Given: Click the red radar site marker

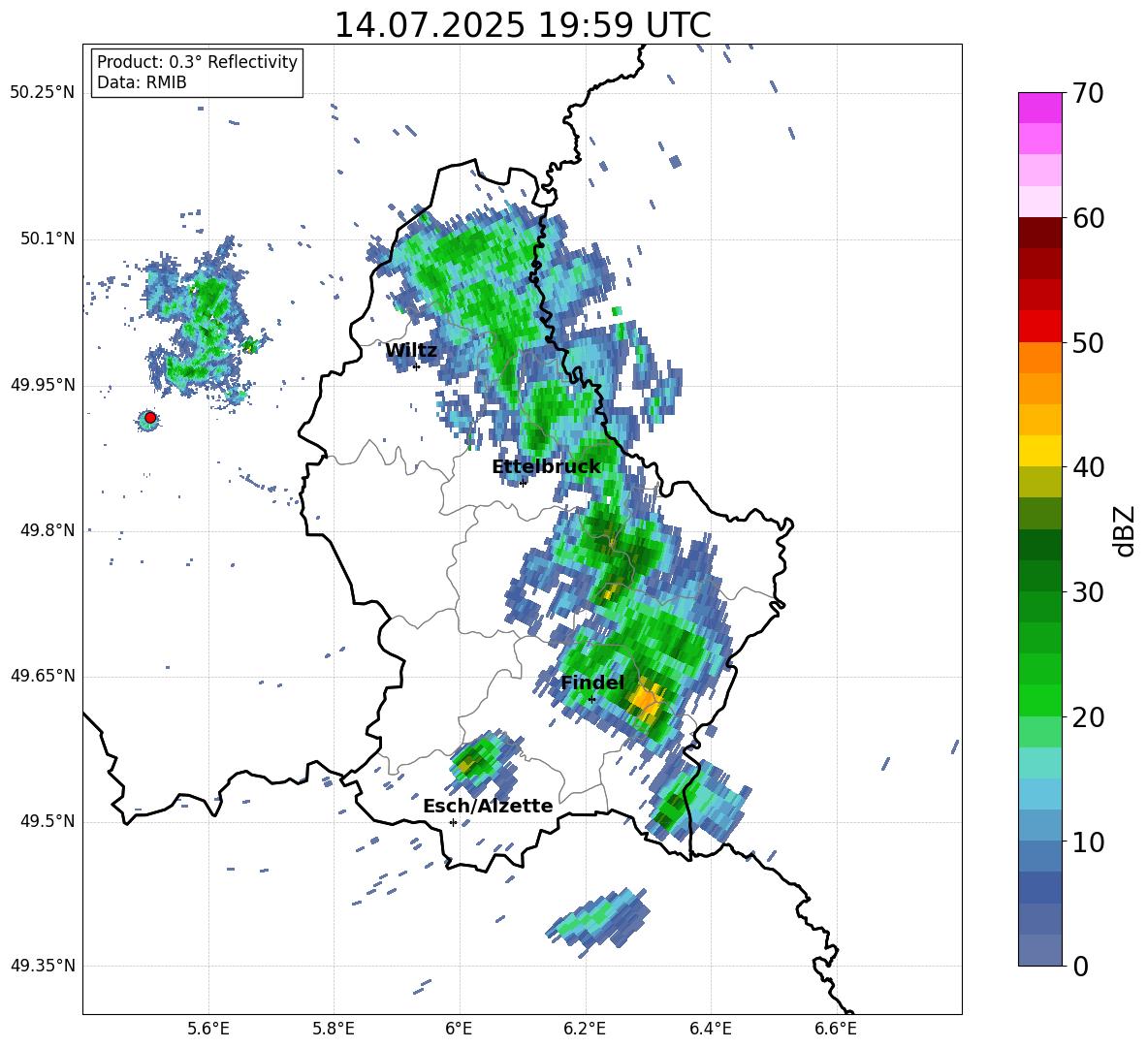Looking at the screenshot, I should [149, 418].
